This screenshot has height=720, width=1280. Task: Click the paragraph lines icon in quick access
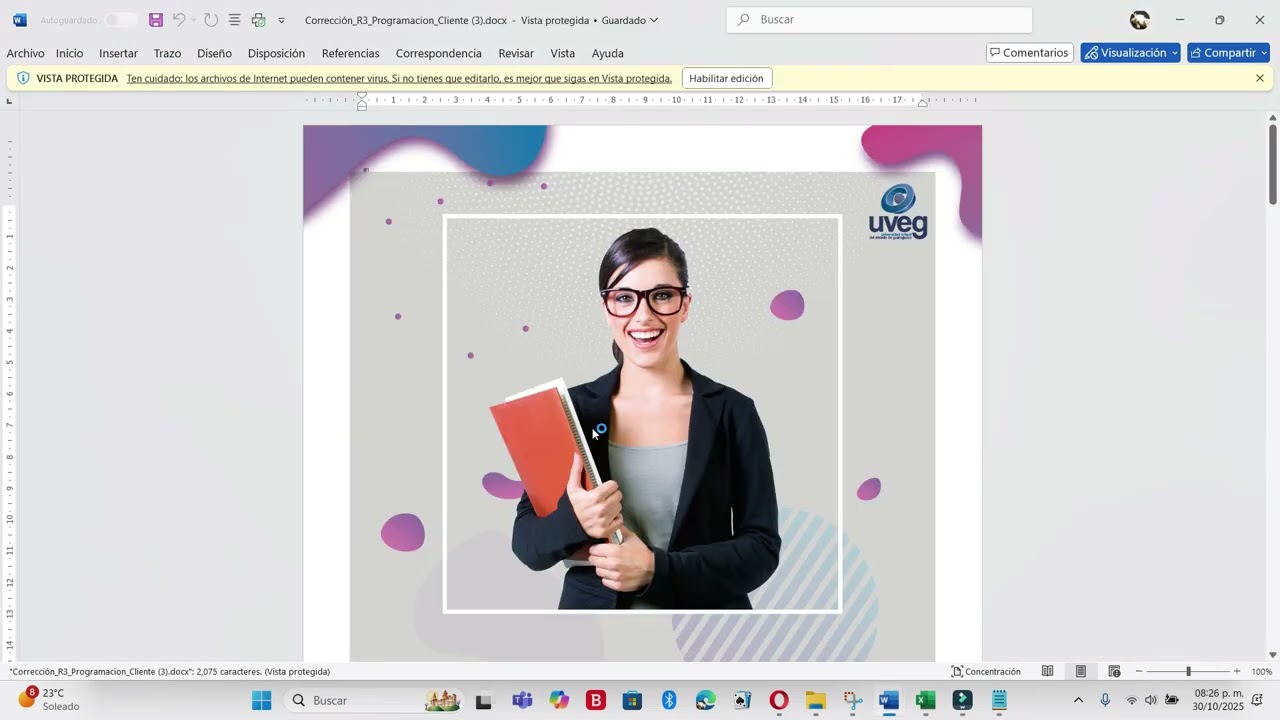(x=234, y=20)
